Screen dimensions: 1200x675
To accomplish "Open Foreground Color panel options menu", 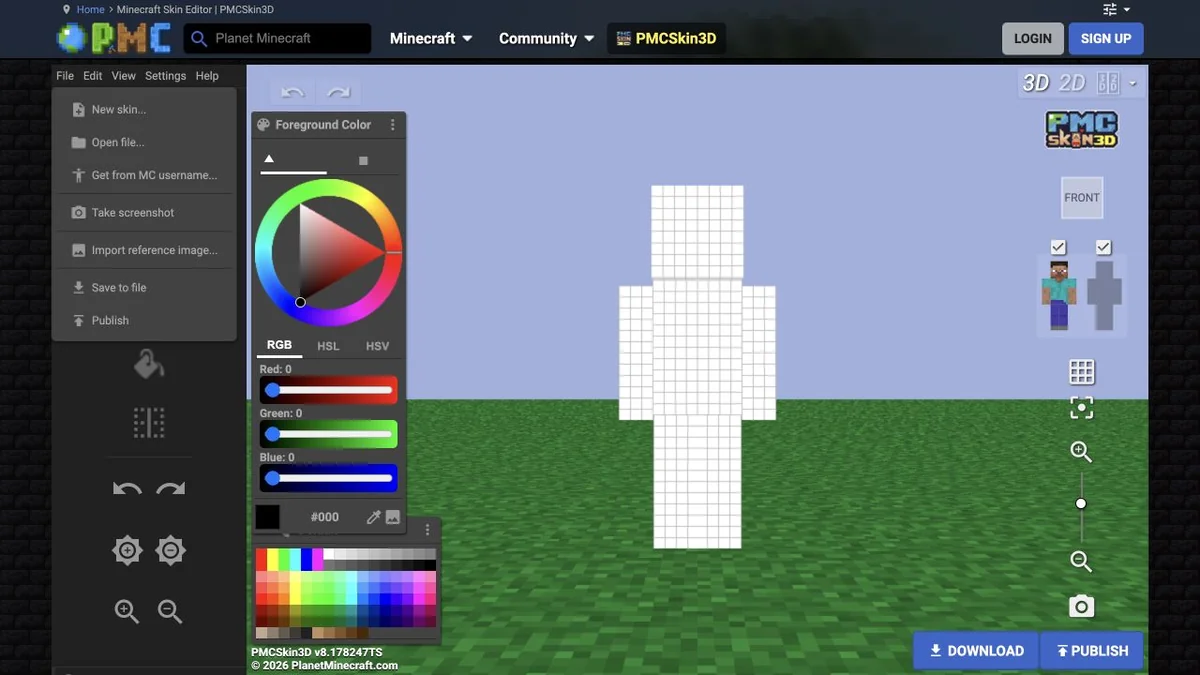I will coord(392,125).
